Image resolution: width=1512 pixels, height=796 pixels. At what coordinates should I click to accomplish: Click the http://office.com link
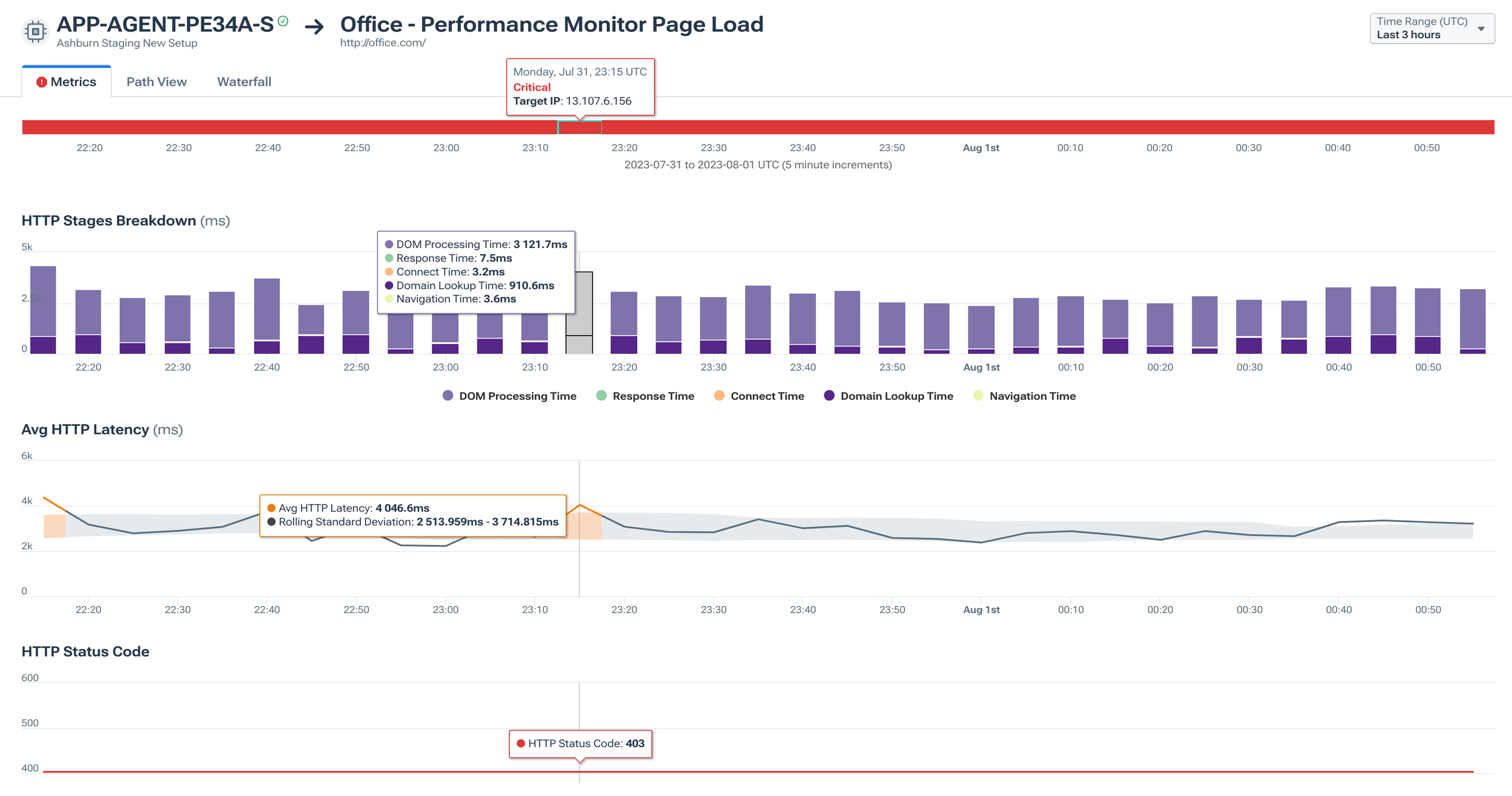[383, 42]
